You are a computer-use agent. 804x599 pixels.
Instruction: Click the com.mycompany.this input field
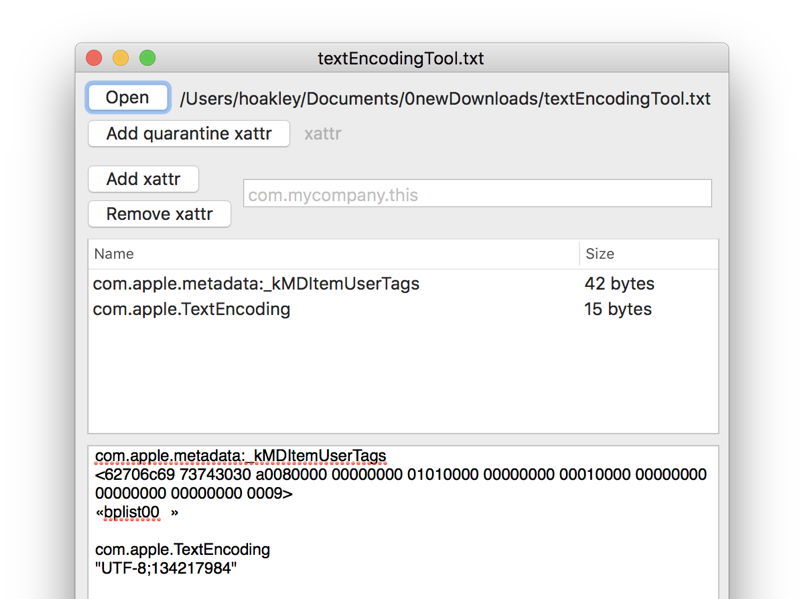[480, 193]
